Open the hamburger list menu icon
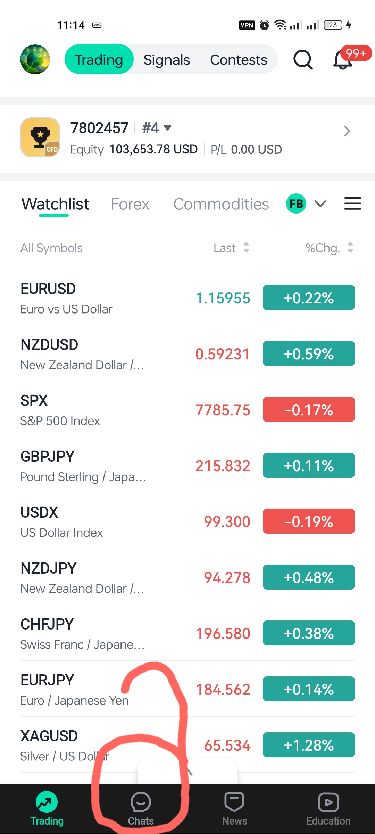Viewport: 375px width, 834px height. coord(352,204)
